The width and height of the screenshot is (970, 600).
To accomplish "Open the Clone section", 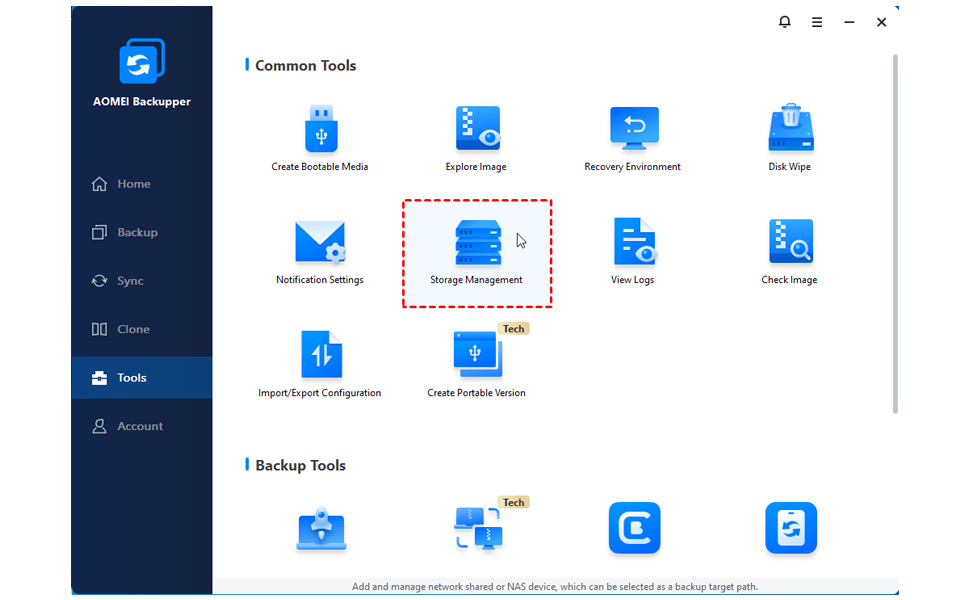I will [142, 329].
